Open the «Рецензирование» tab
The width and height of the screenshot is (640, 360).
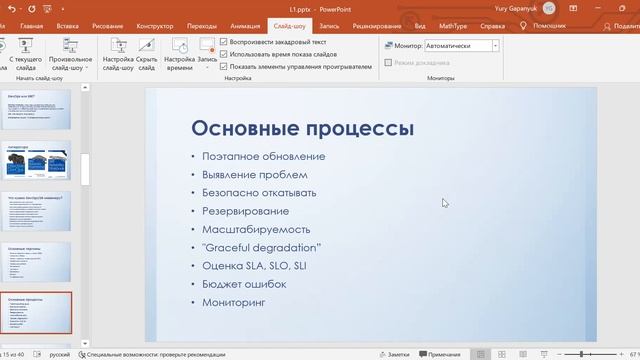tap(377, 26)
